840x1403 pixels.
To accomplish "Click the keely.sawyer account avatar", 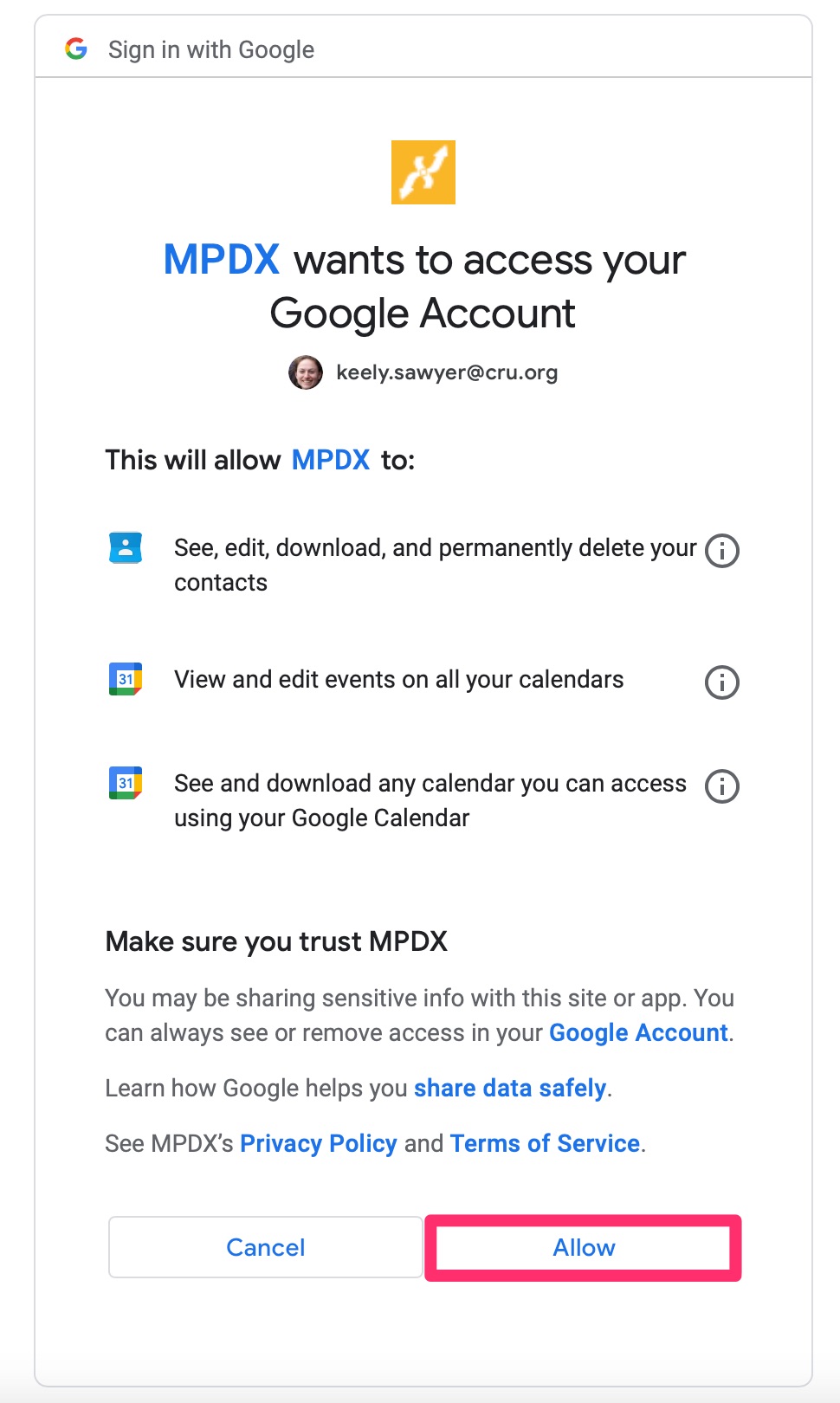I will pos(306,372).
